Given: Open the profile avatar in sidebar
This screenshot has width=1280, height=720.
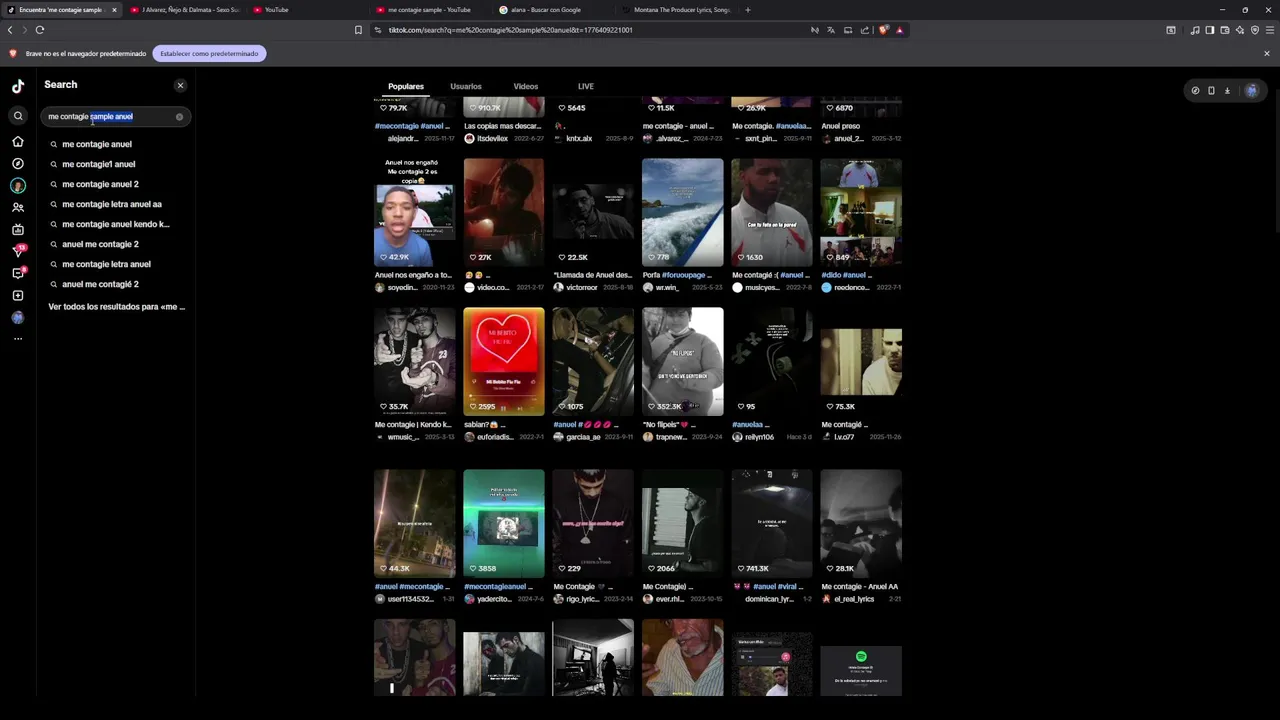Looking at the screenshot, I should click(x=18, y=317).
